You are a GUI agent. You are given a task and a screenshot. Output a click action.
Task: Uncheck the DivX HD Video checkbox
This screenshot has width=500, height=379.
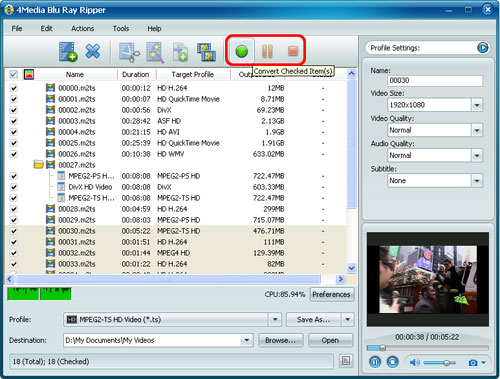pos(14,187)
